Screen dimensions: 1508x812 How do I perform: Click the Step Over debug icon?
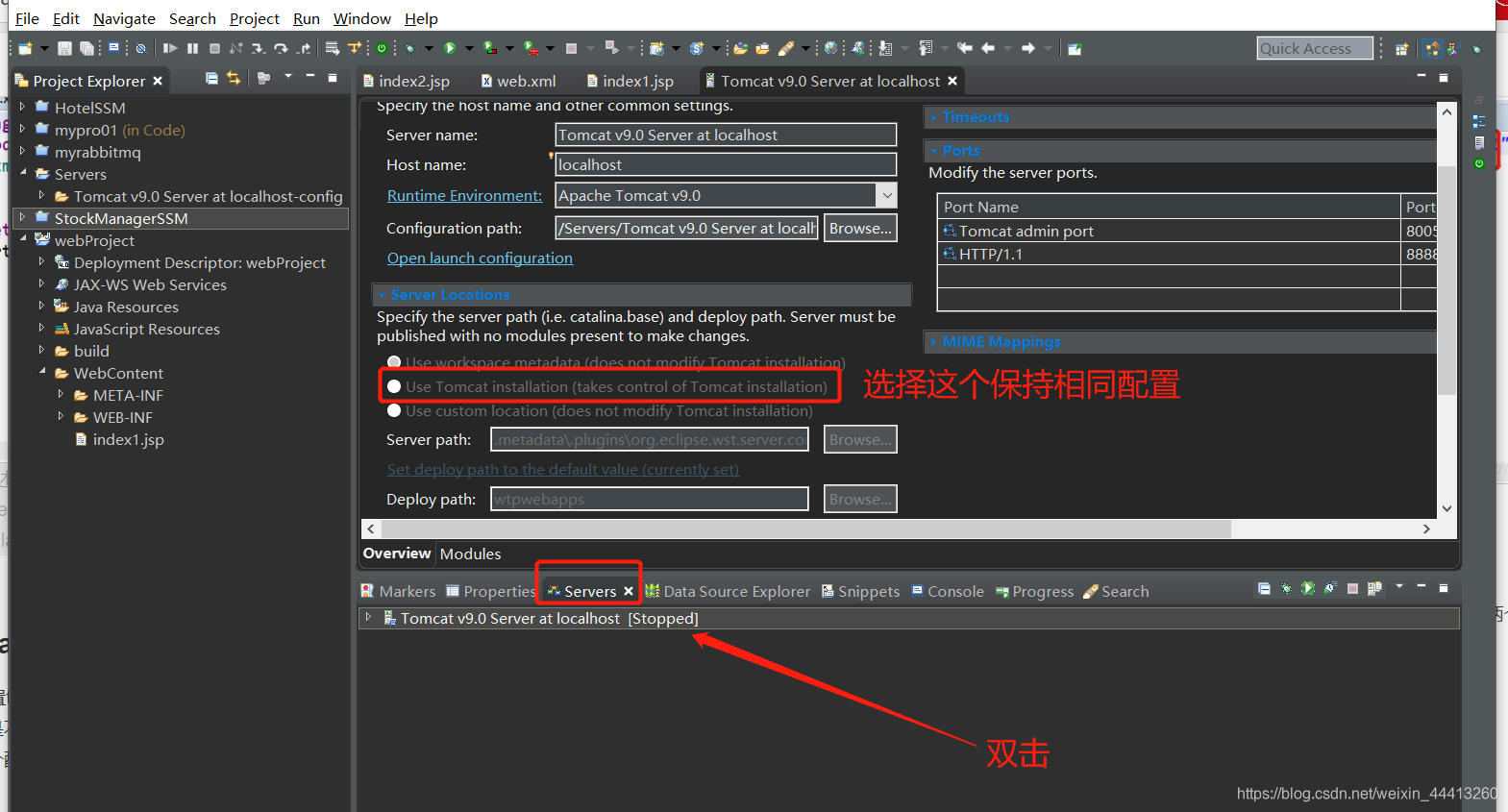[281, 48]
